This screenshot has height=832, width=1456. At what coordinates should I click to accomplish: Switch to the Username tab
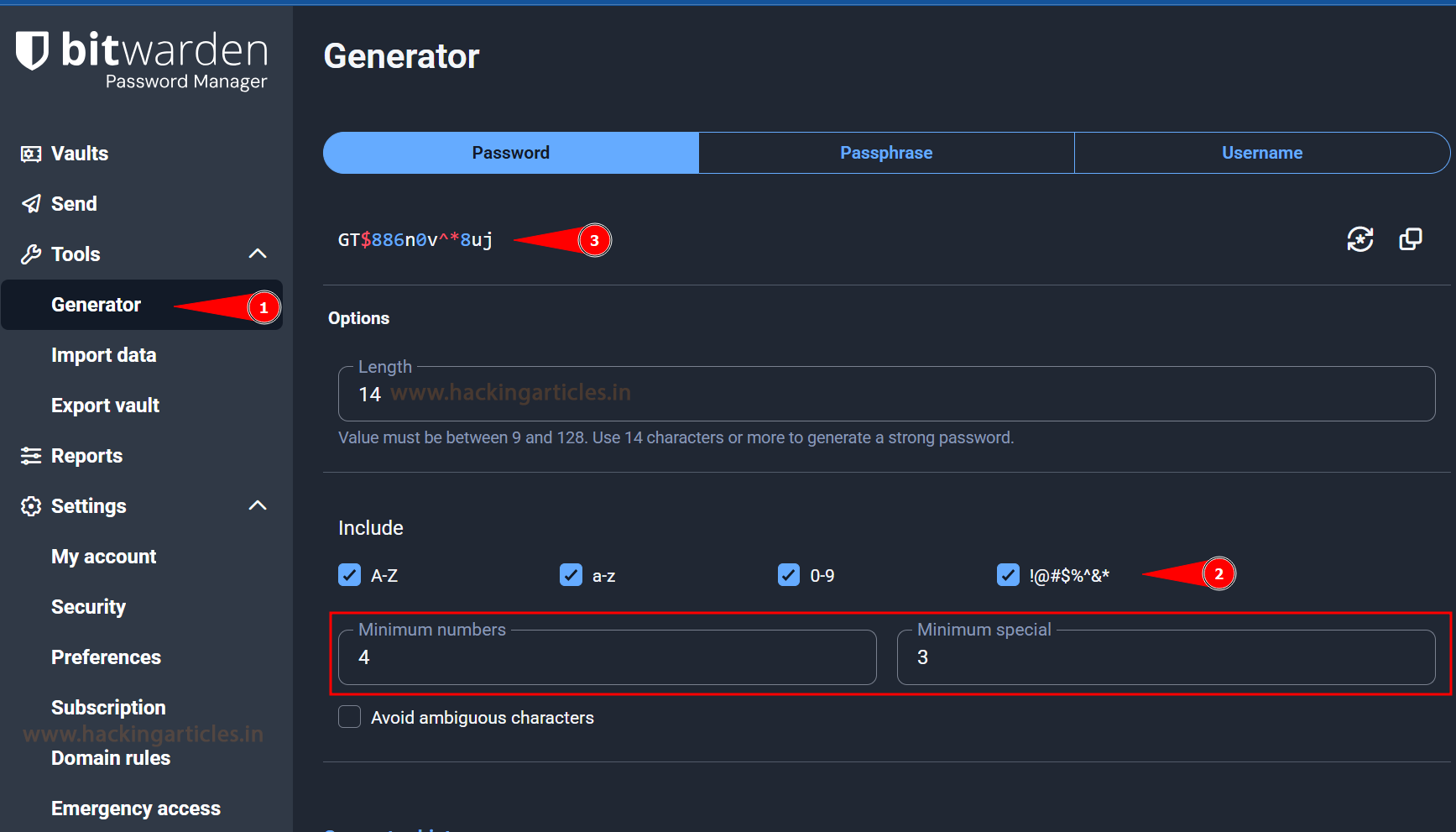click(1262, 153)
